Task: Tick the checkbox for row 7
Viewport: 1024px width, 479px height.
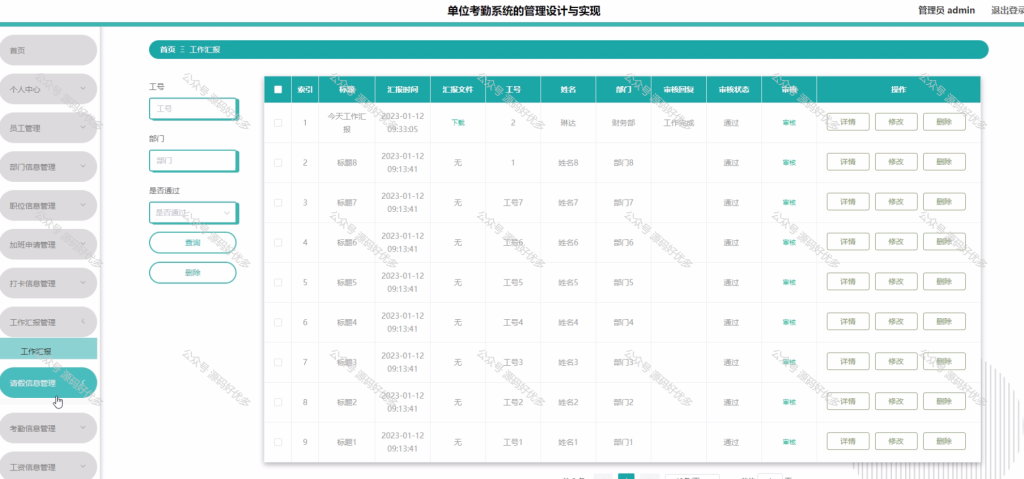Action: click(278, 362)
